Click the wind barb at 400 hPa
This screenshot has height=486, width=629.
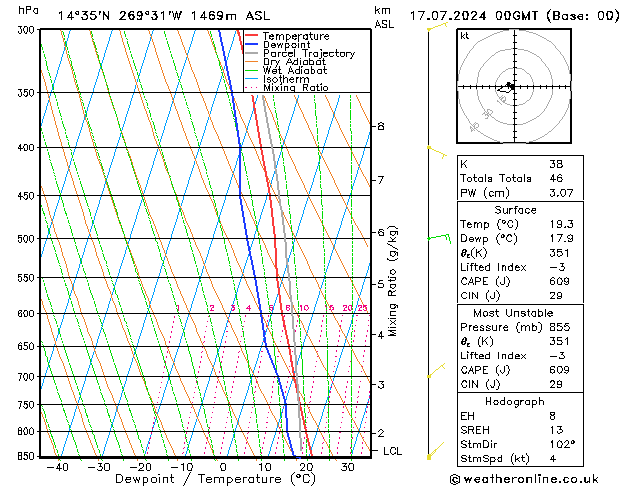[x=437, y=152]
